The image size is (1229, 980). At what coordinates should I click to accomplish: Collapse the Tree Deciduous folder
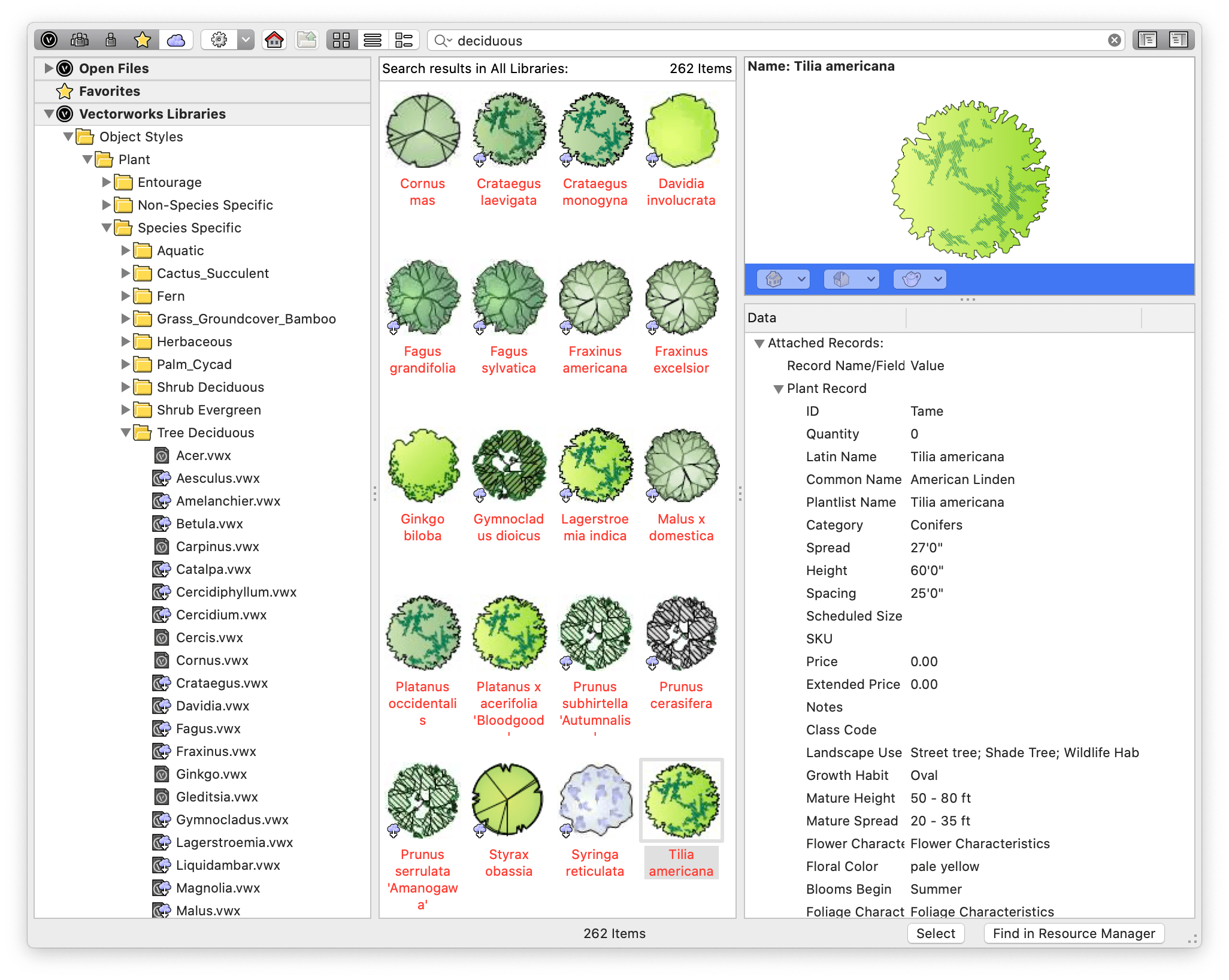pyautogui.click(x=126, y=432)
